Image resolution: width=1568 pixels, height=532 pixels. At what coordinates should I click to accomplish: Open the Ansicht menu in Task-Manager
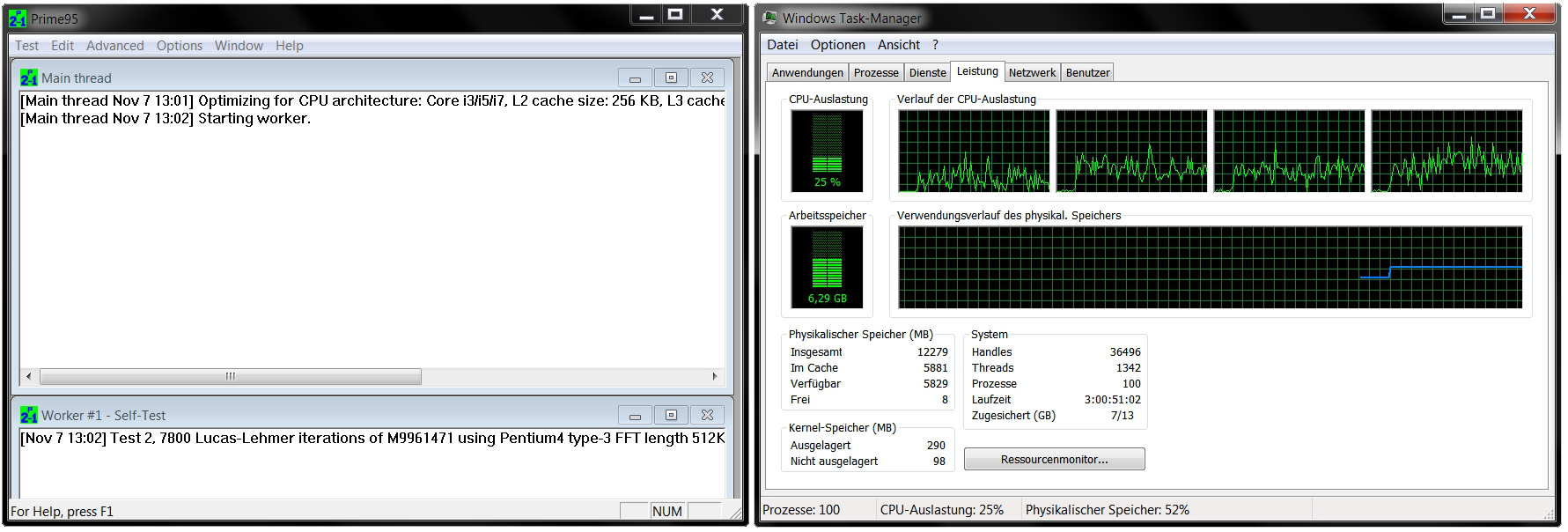coord(898,45)
